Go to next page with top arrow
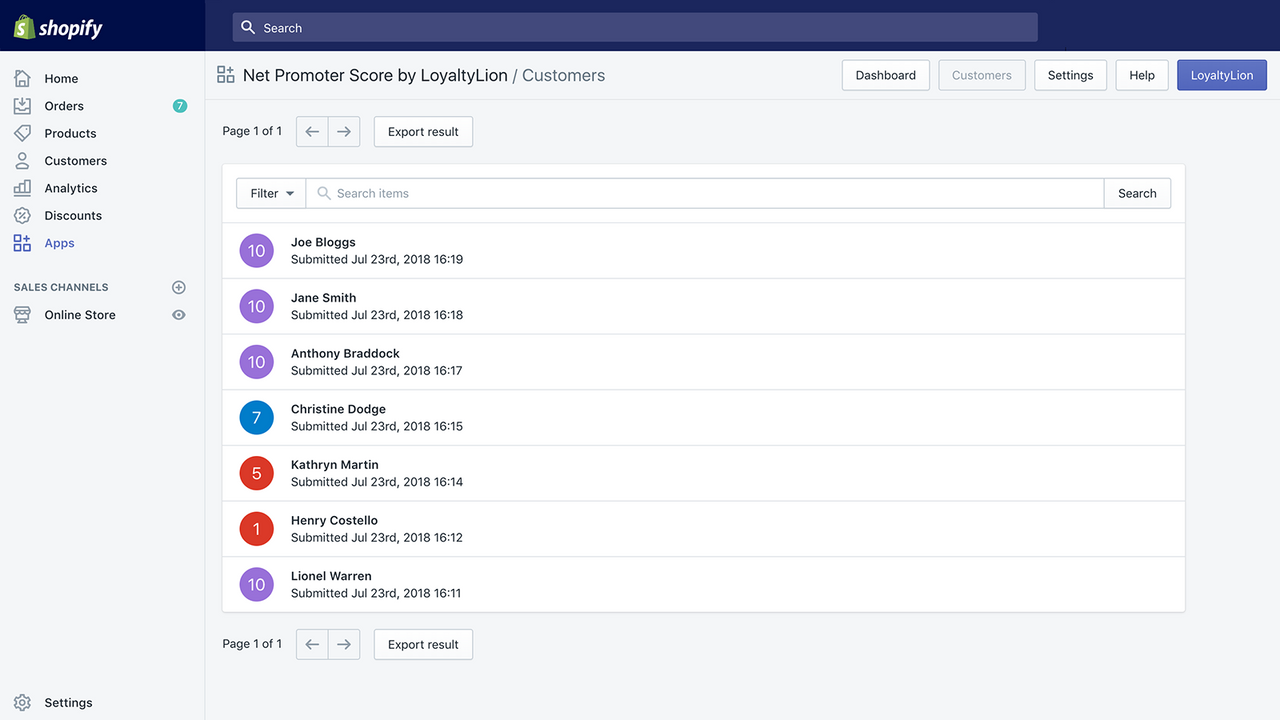 coord(344,131)
